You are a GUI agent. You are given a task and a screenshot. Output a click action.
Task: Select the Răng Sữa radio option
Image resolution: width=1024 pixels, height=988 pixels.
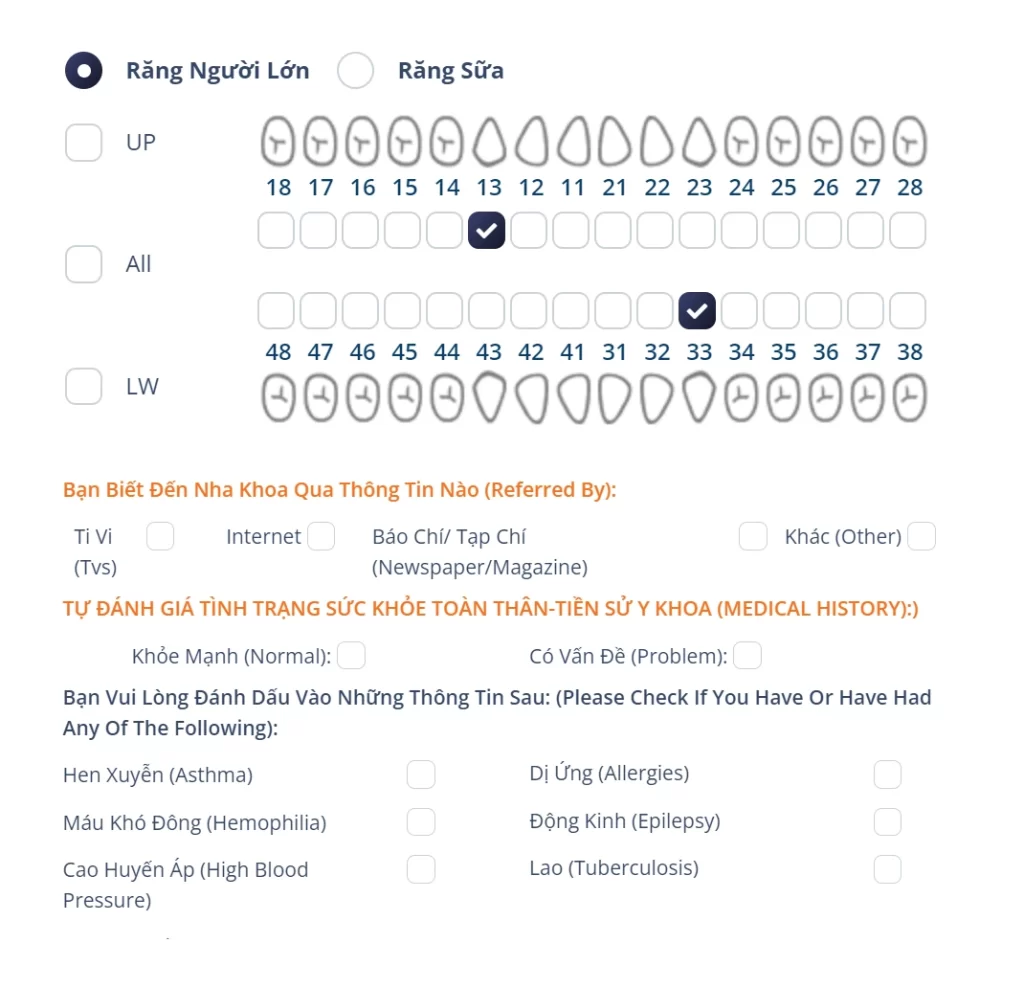pos(355,71)
